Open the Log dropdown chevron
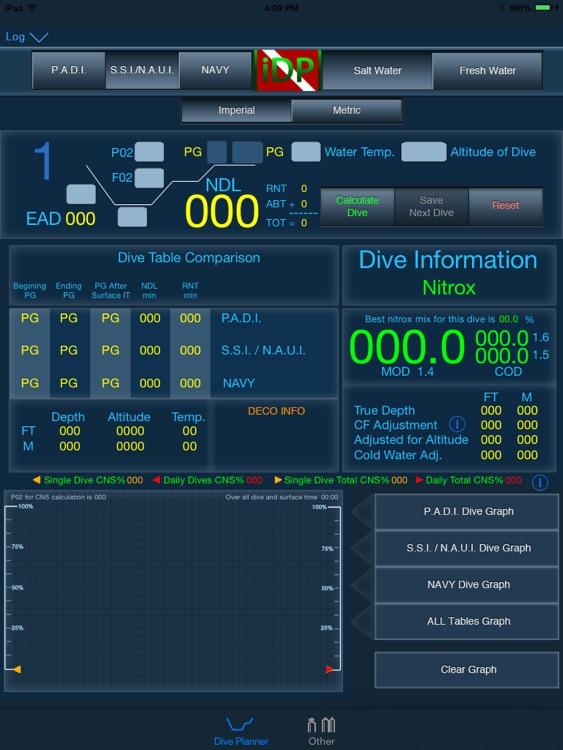563x750 pixels. (x=39, y=37)
